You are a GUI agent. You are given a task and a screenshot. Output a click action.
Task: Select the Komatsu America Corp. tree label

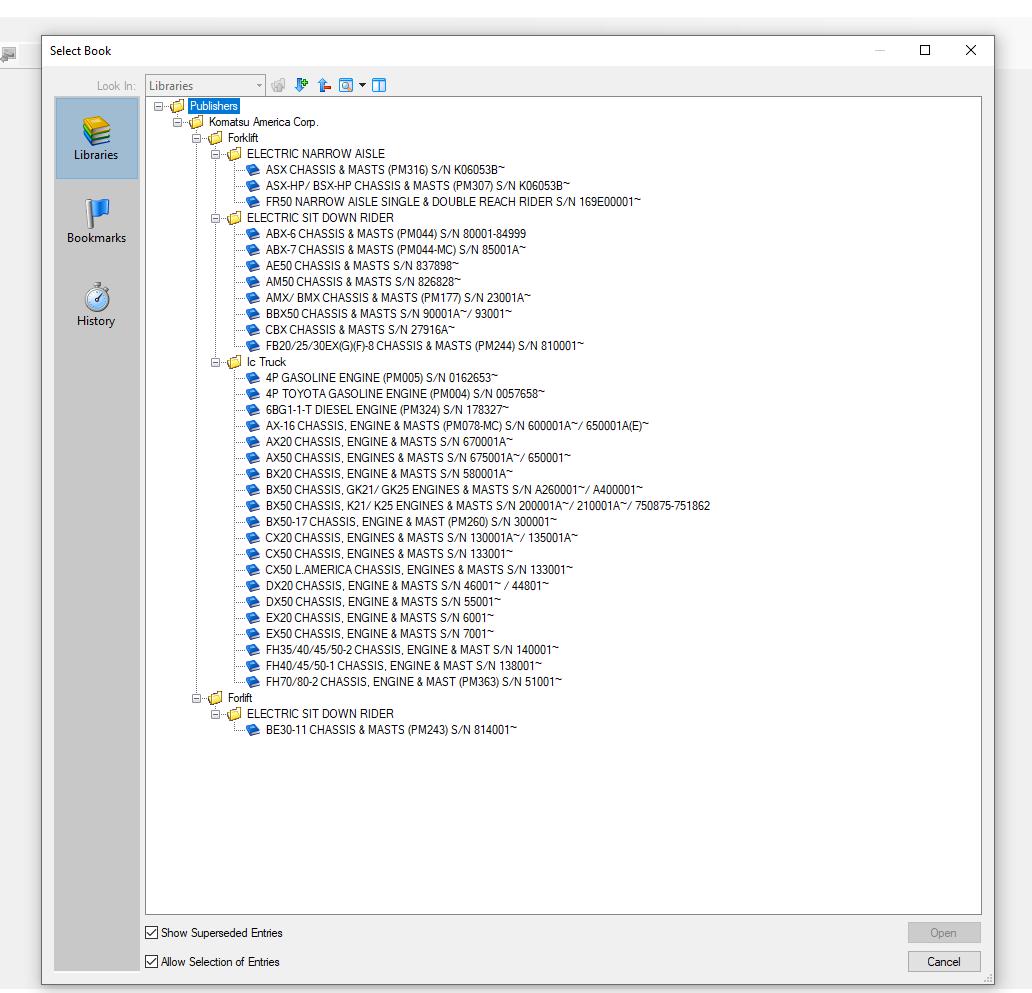[263, 122]
